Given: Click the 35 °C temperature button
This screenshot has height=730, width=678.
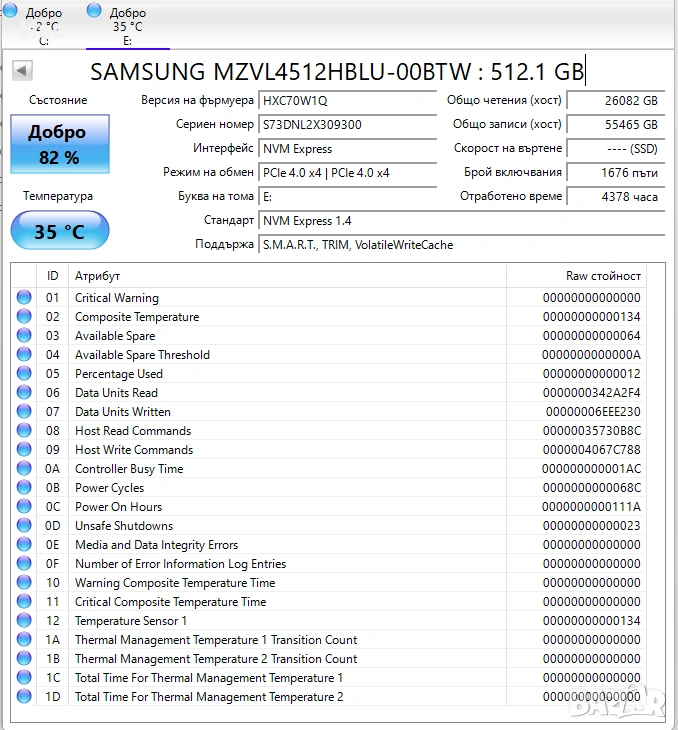Looking at the screenshot, I should coord(59,232).
